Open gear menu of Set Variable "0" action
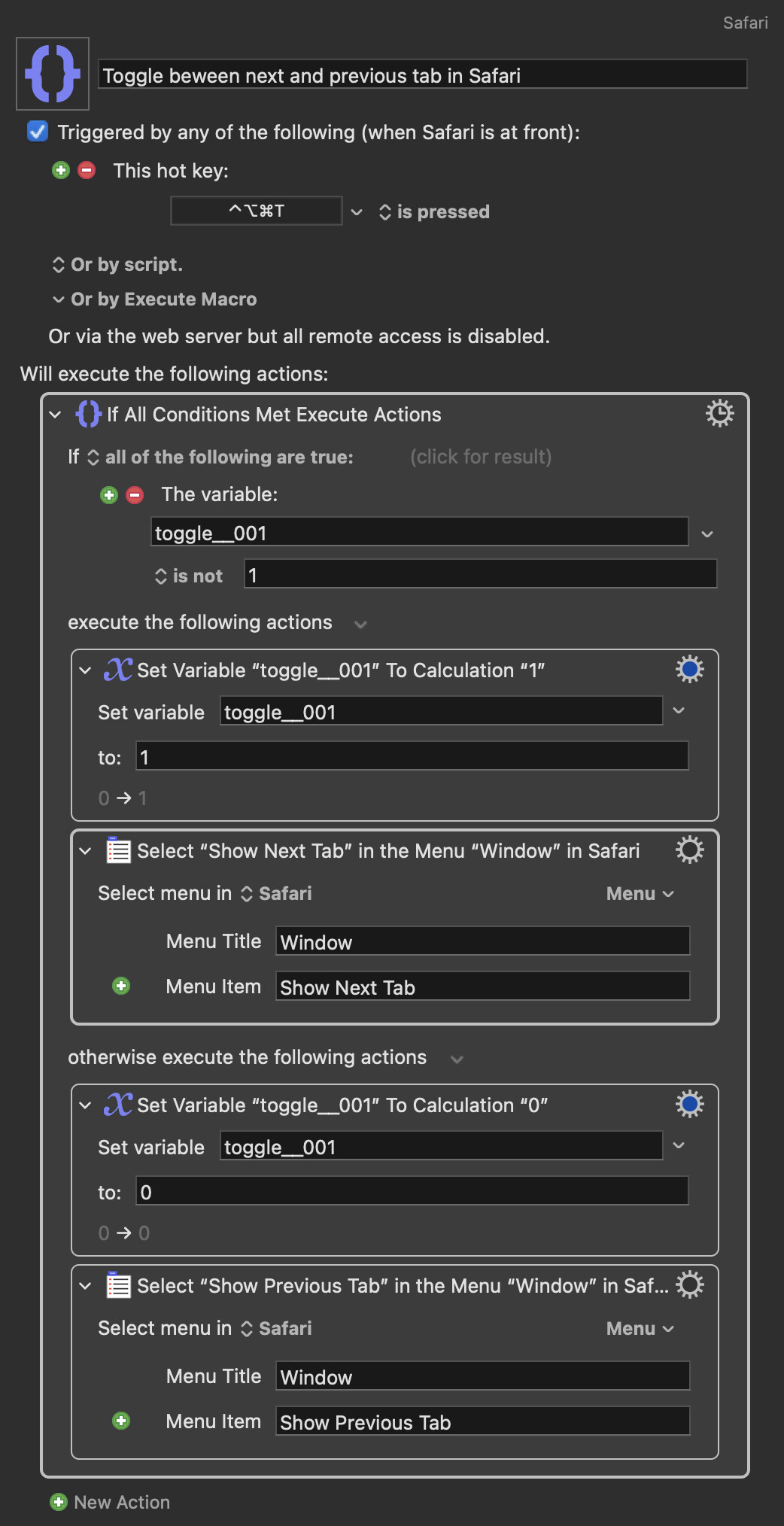Image resolution: width=784 pixels, height=1526 pixels. pyautogui.click(x=690, y=1104)
